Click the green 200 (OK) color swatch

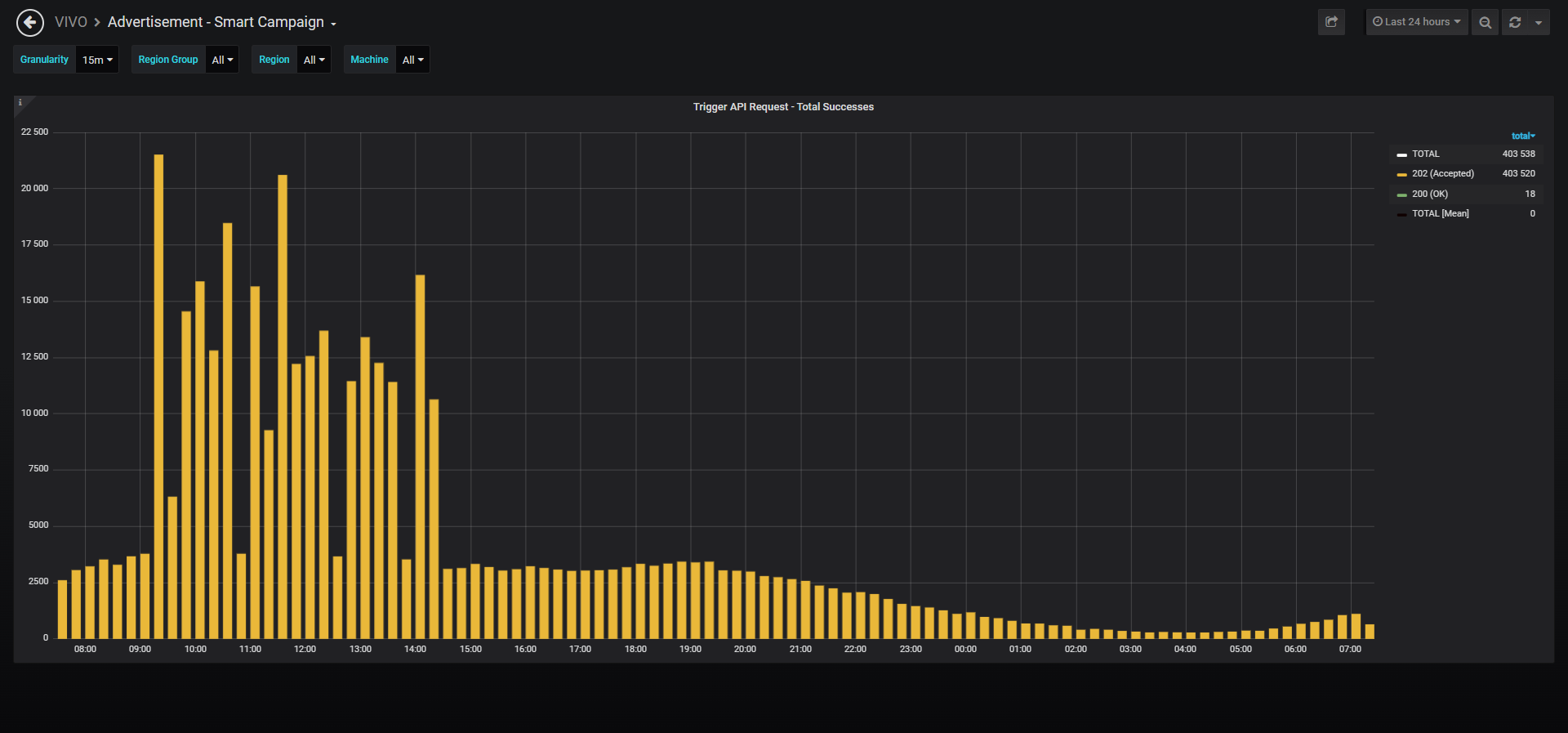pos(1401,194)
